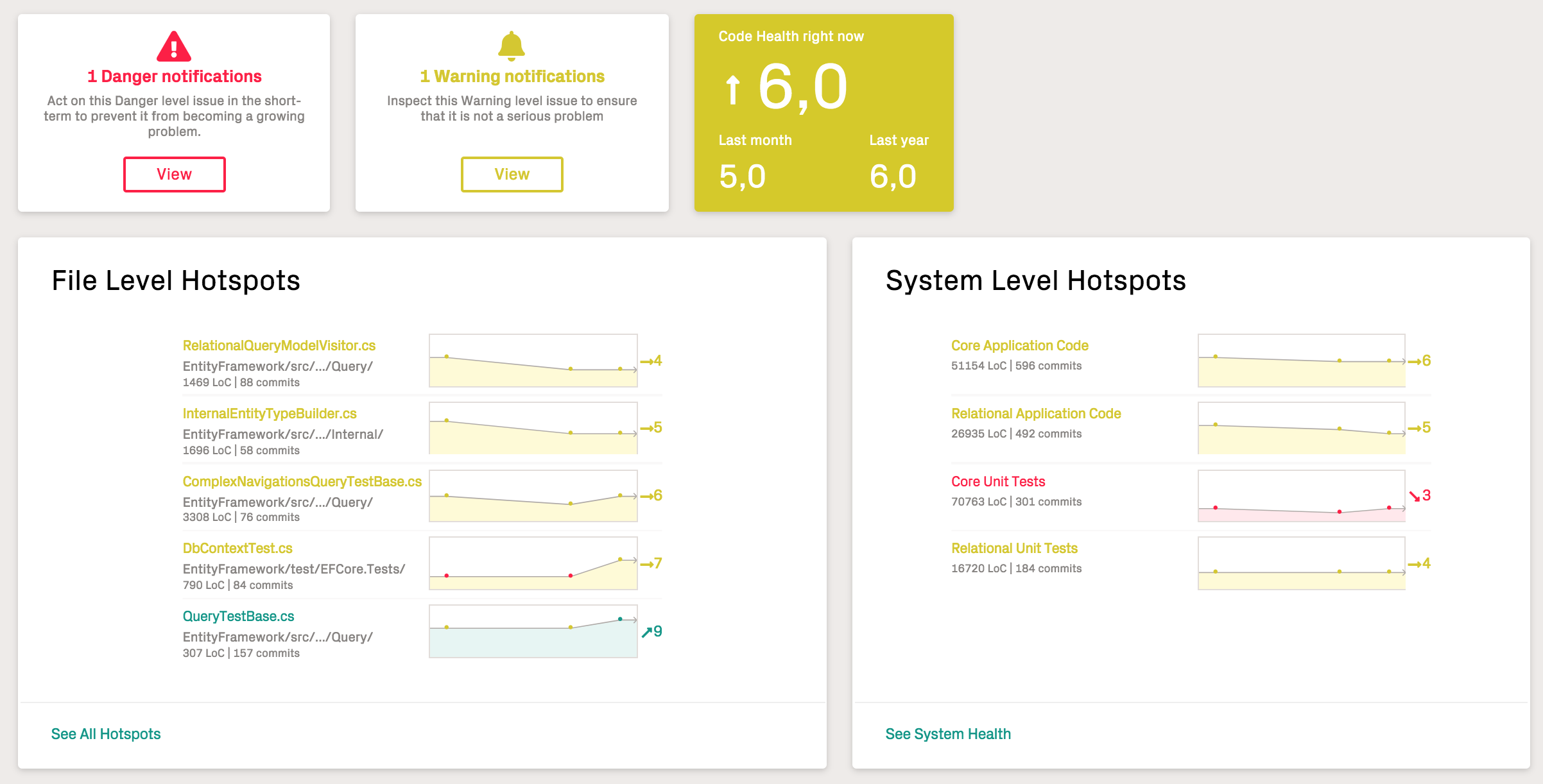The image size is (1543, 784).
Task: Click the DbContextTest.cs trend chart
Action: tap(533, 563)
